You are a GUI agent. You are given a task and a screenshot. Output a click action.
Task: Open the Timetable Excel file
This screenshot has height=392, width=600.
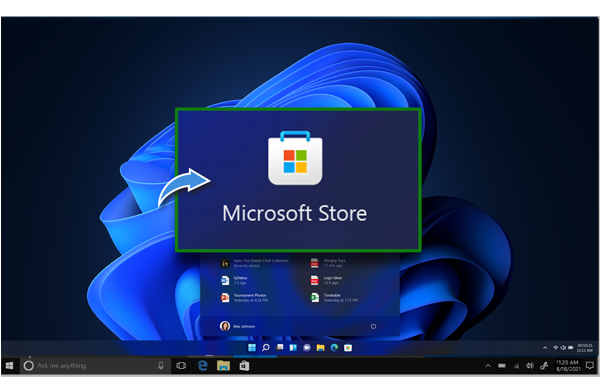334,297
